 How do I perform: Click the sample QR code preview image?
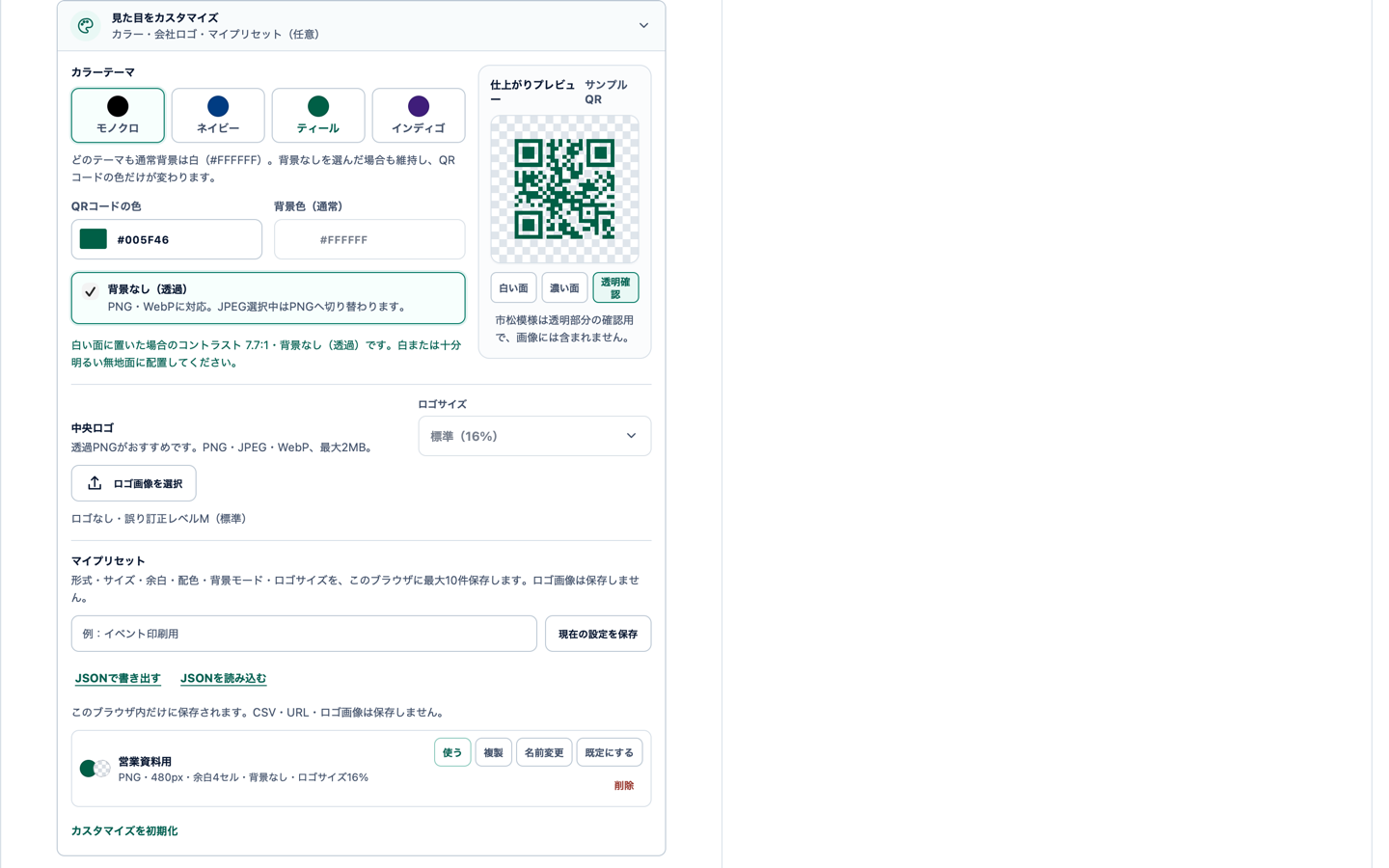[x=564, y=189]
